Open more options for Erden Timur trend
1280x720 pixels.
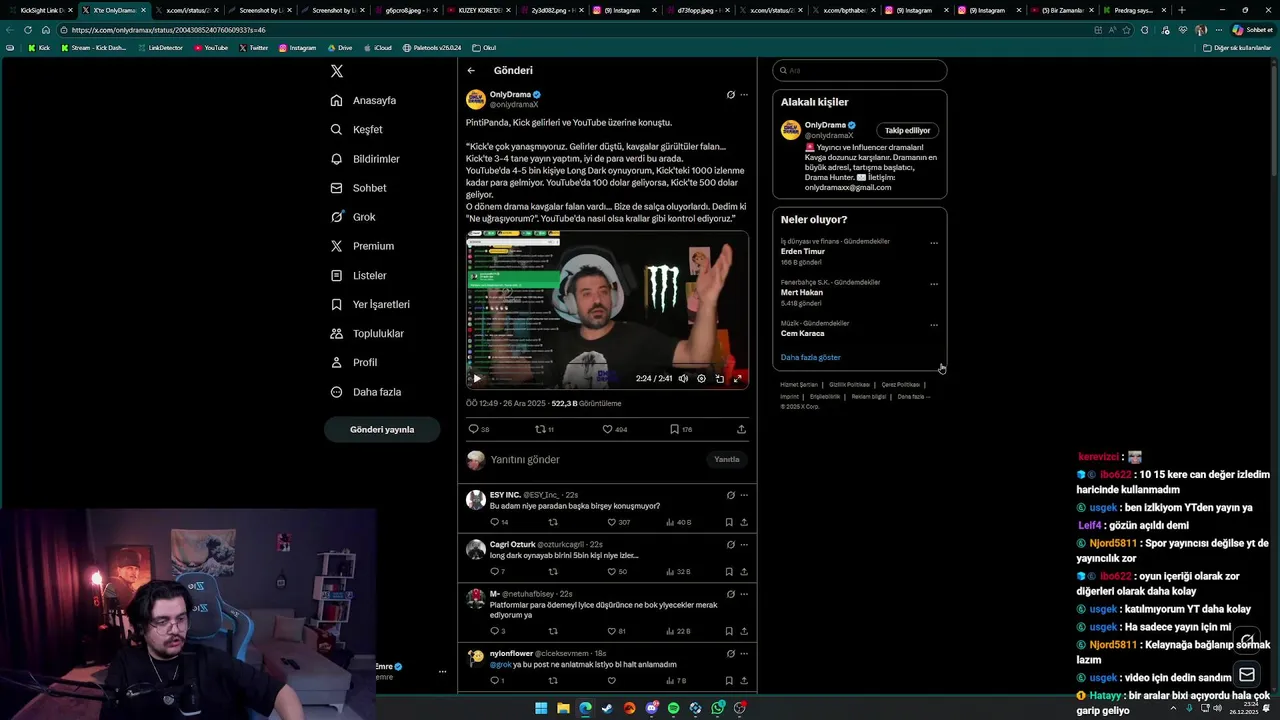[x=934, y=243]
